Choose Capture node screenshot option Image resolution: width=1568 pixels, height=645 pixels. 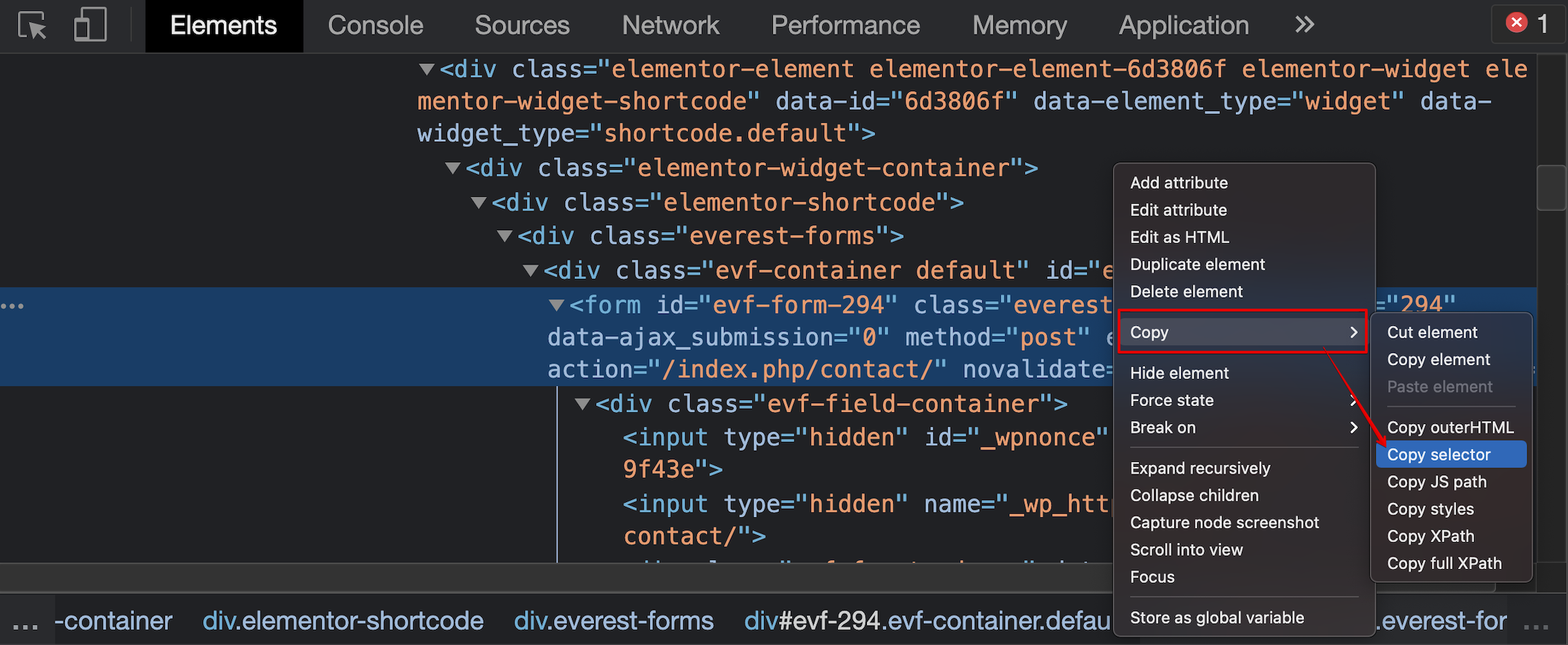[1224, 522]
